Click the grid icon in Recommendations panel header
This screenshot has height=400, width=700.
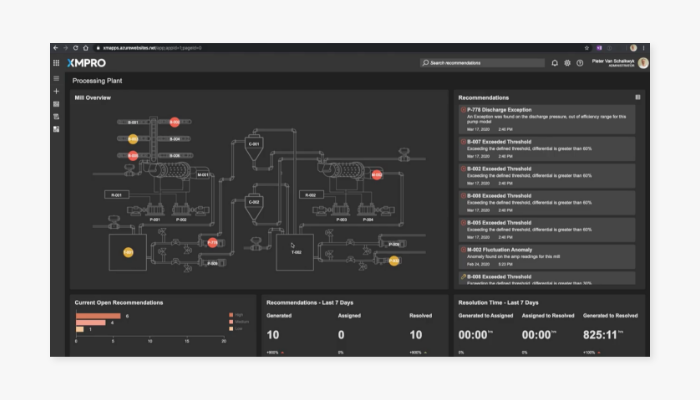(638, 97)
